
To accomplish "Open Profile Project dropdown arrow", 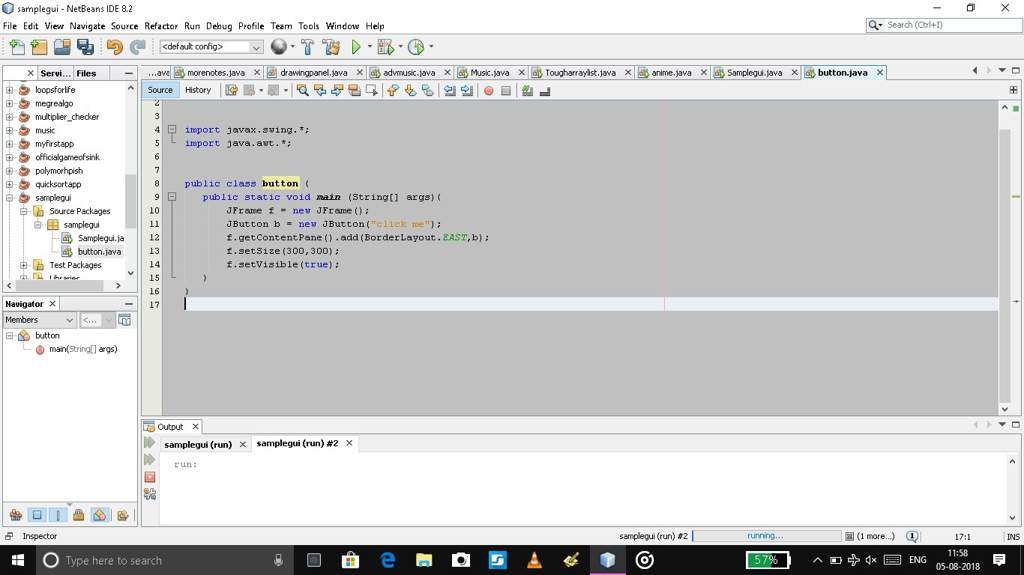I will (431, 46).
